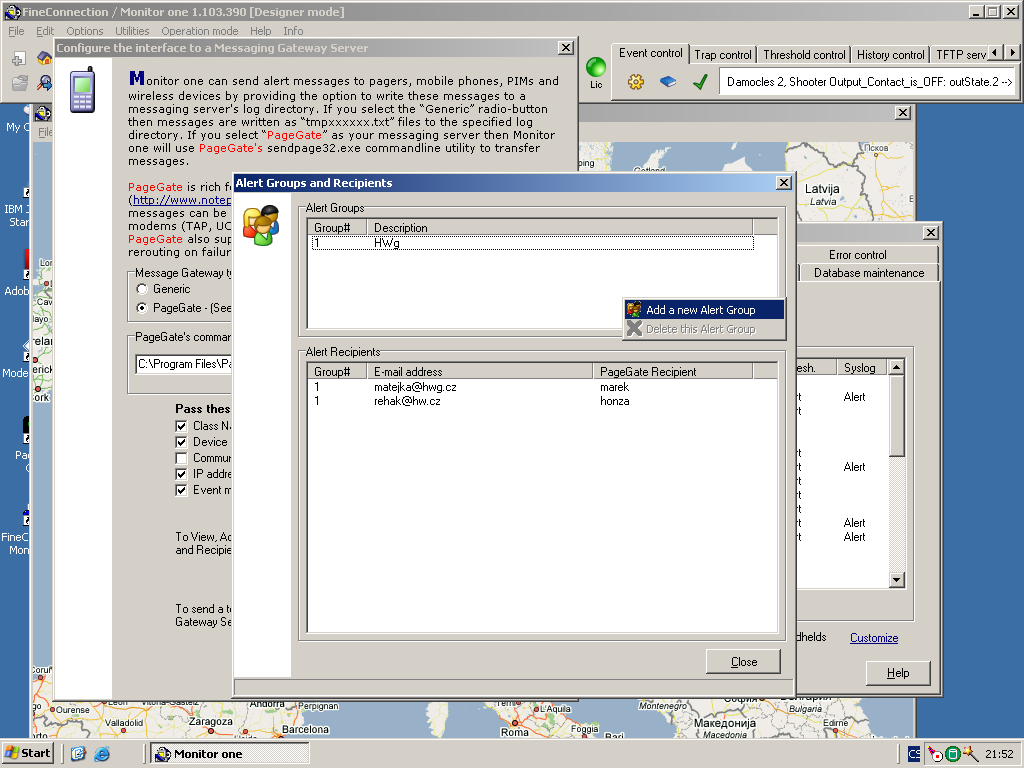Screen dimensions: 1024x768
Task: Open Database maintenance tab
Action: click(x=869, y=273)
